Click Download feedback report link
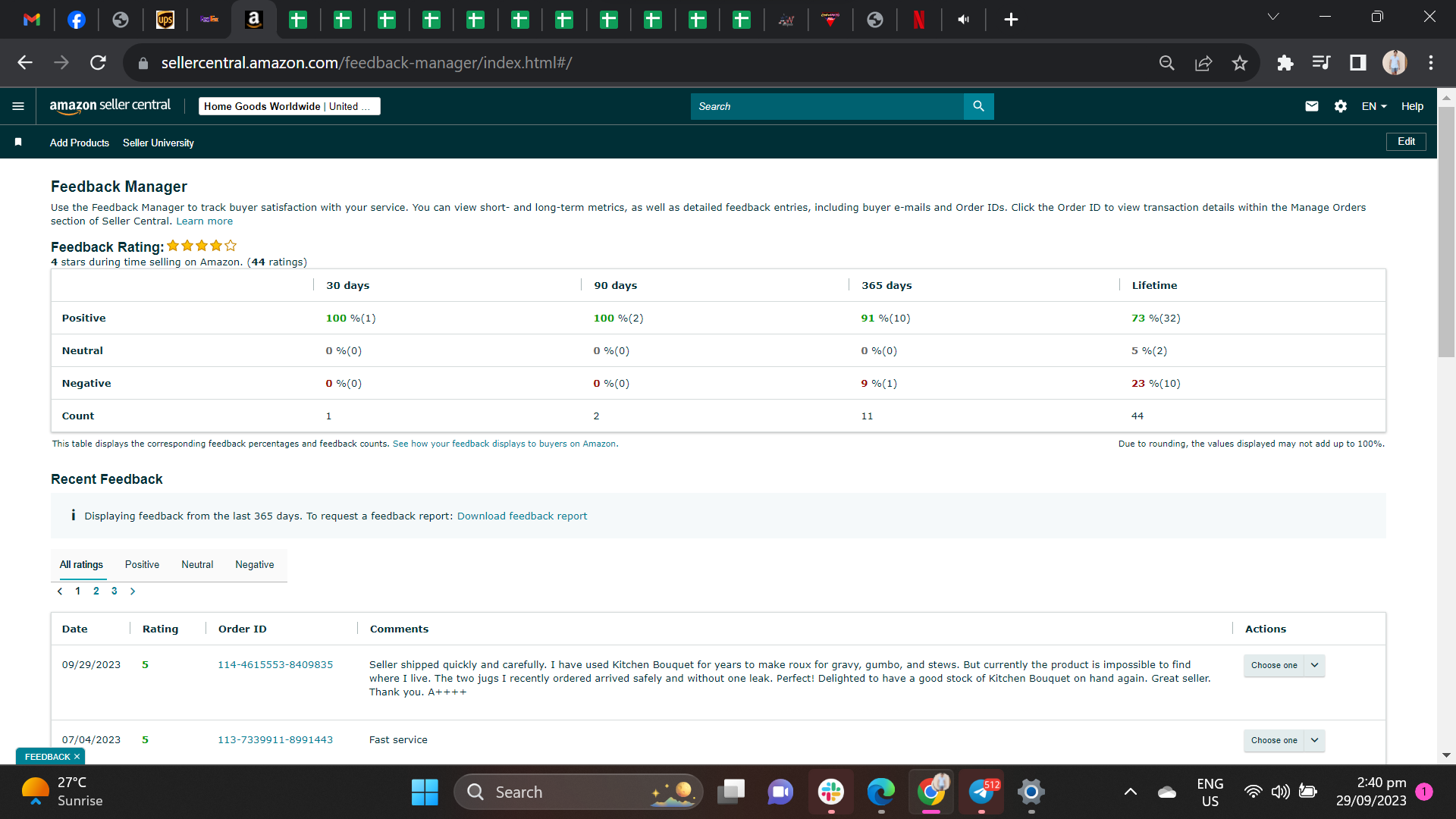1456x819 pixels. click(x=522, y=516)
